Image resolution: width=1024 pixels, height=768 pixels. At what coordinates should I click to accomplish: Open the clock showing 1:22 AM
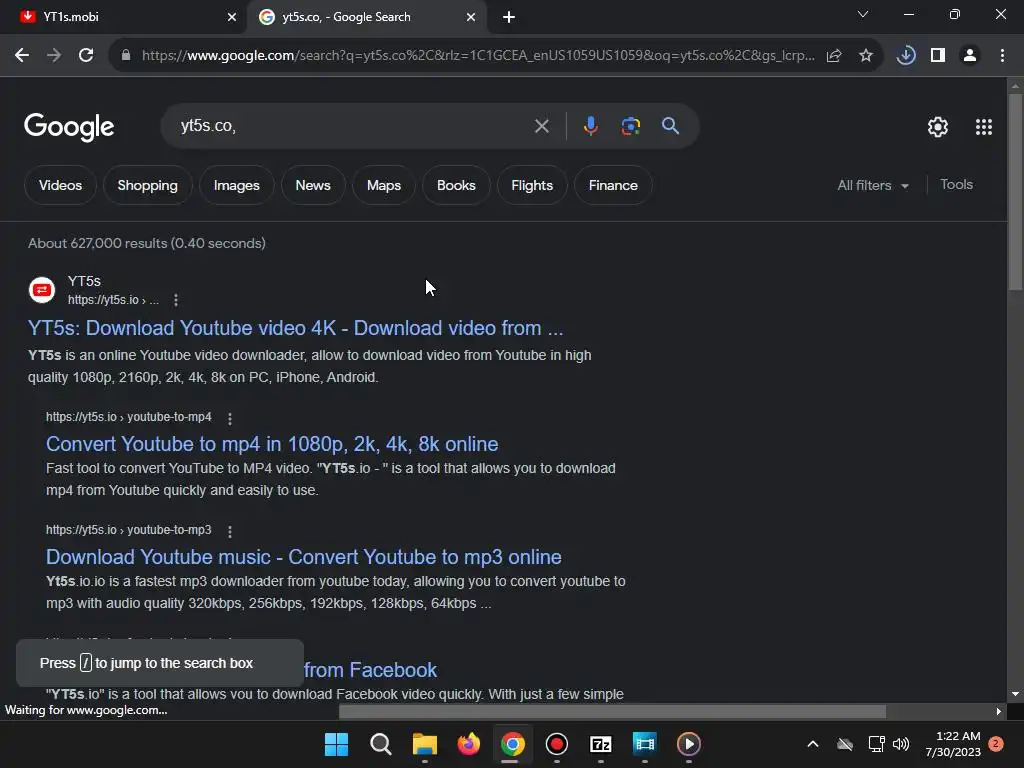953,744
